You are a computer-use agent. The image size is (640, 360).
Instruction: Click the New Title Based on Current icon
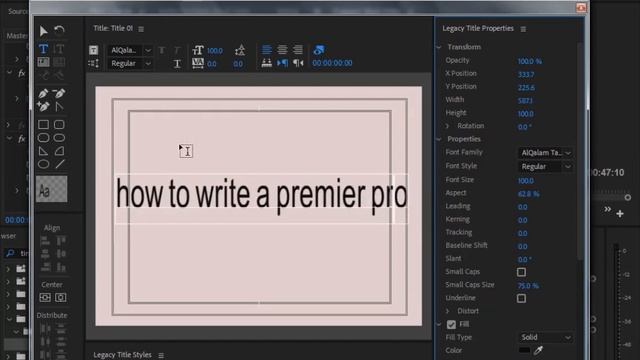click(93, 50)
